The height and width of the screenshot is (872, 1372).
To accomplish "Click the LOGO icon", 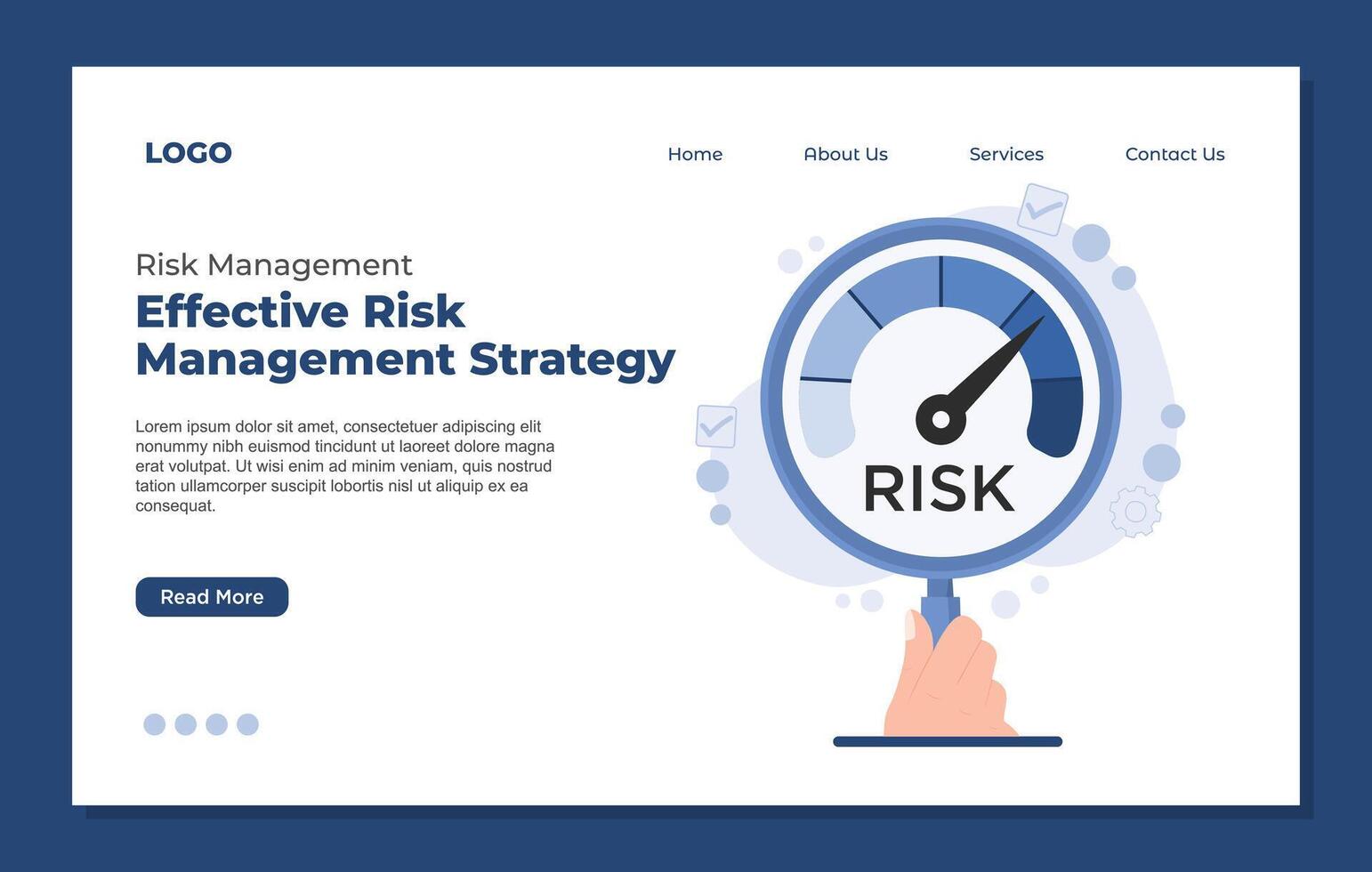I will 188,152.
